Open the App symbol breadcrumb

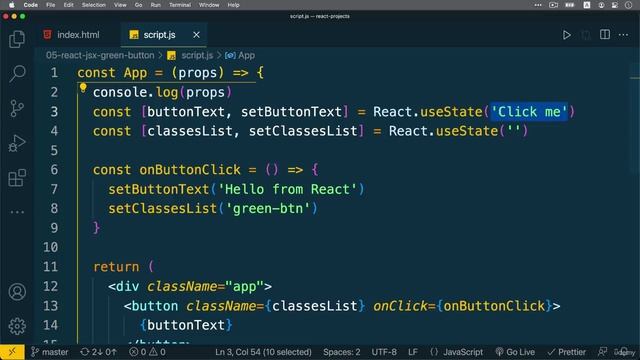pyautogui.click(x=240, y=55)
